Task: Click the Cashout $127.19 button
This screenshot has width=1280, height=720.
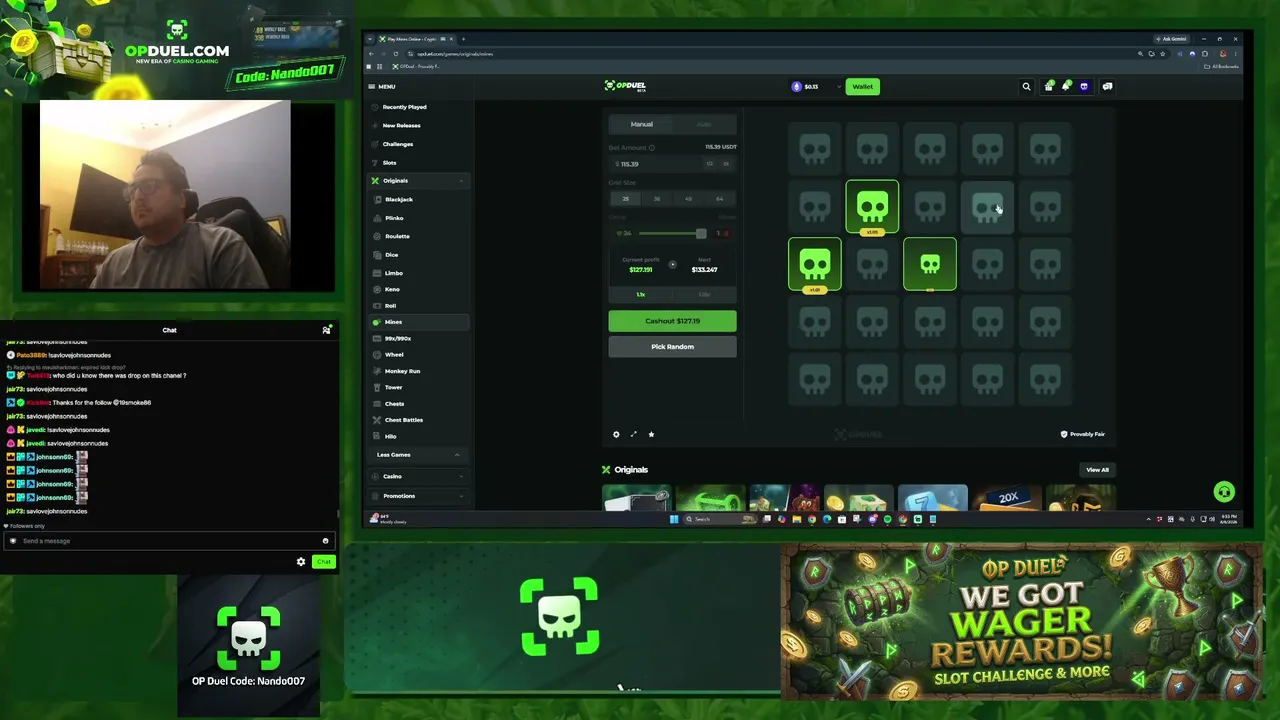Action: pyautogui.click(x=672, y=321)
